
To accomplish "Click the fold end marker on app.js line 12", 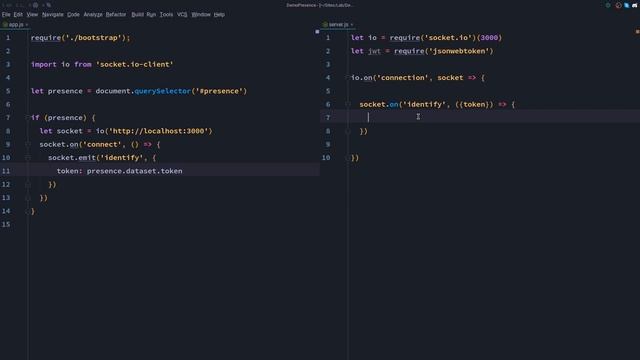I will pos(28,184).
